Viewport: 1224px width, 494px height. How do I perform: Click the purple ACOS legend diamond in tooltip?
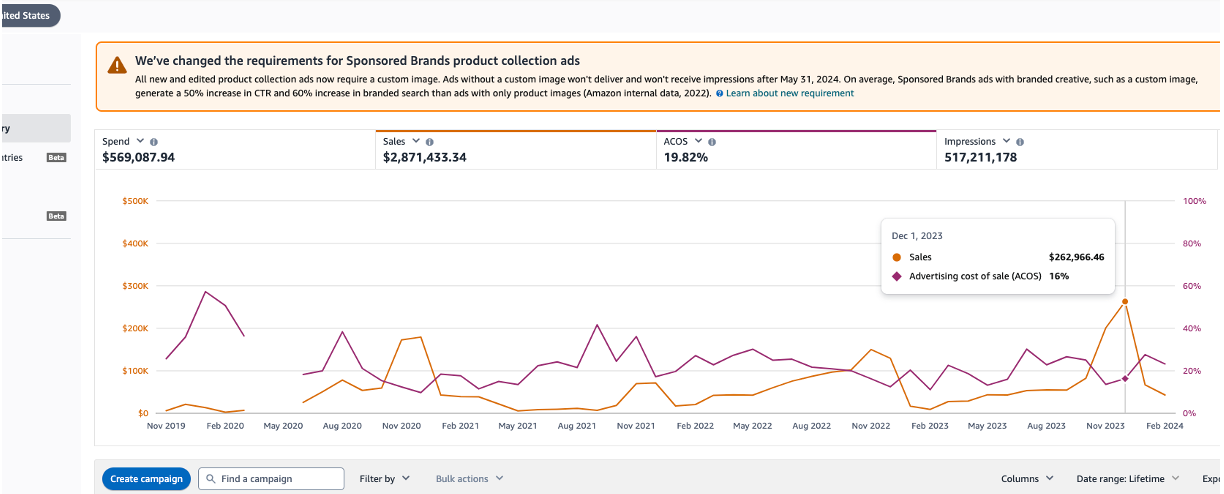pyautogui.click(x=896, y=276)
